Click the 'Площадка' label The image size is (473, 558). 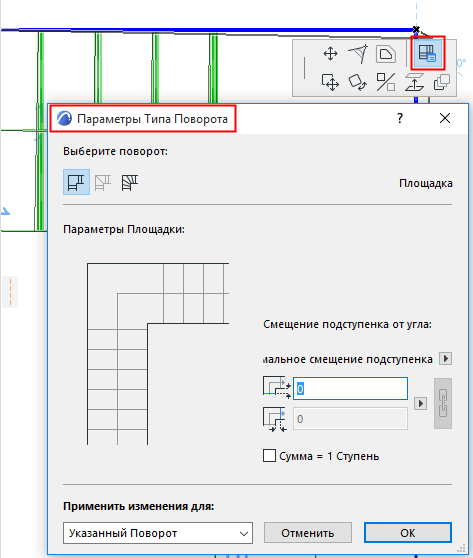(x=426, y=183)
